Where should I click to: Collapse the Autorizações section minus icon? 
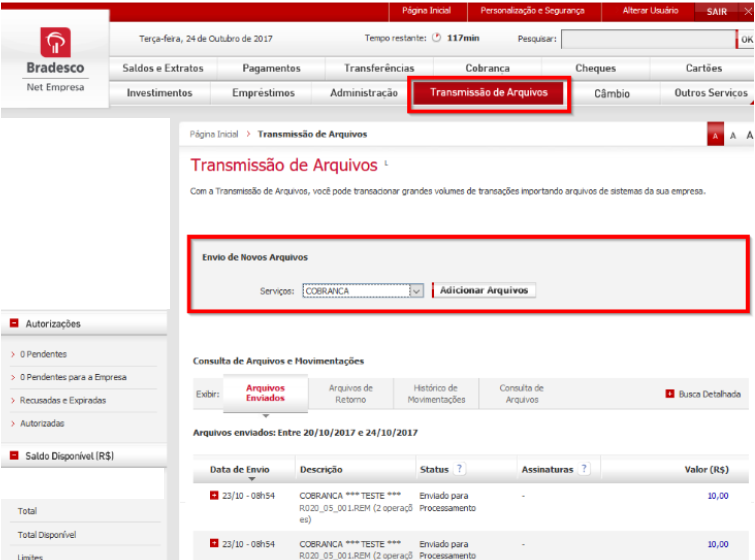coord(14,323)
